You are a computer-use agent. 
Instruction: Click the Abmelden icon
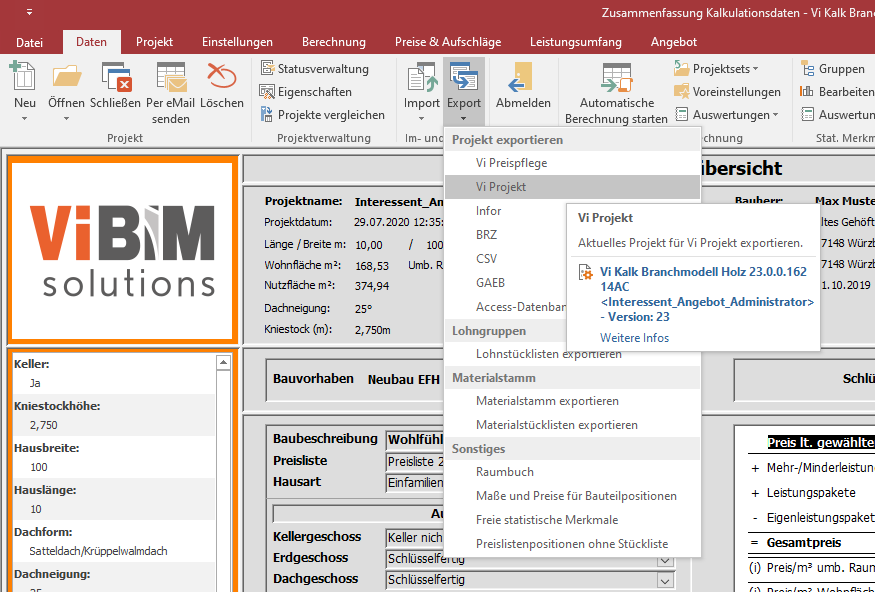(x=522, y=77)
